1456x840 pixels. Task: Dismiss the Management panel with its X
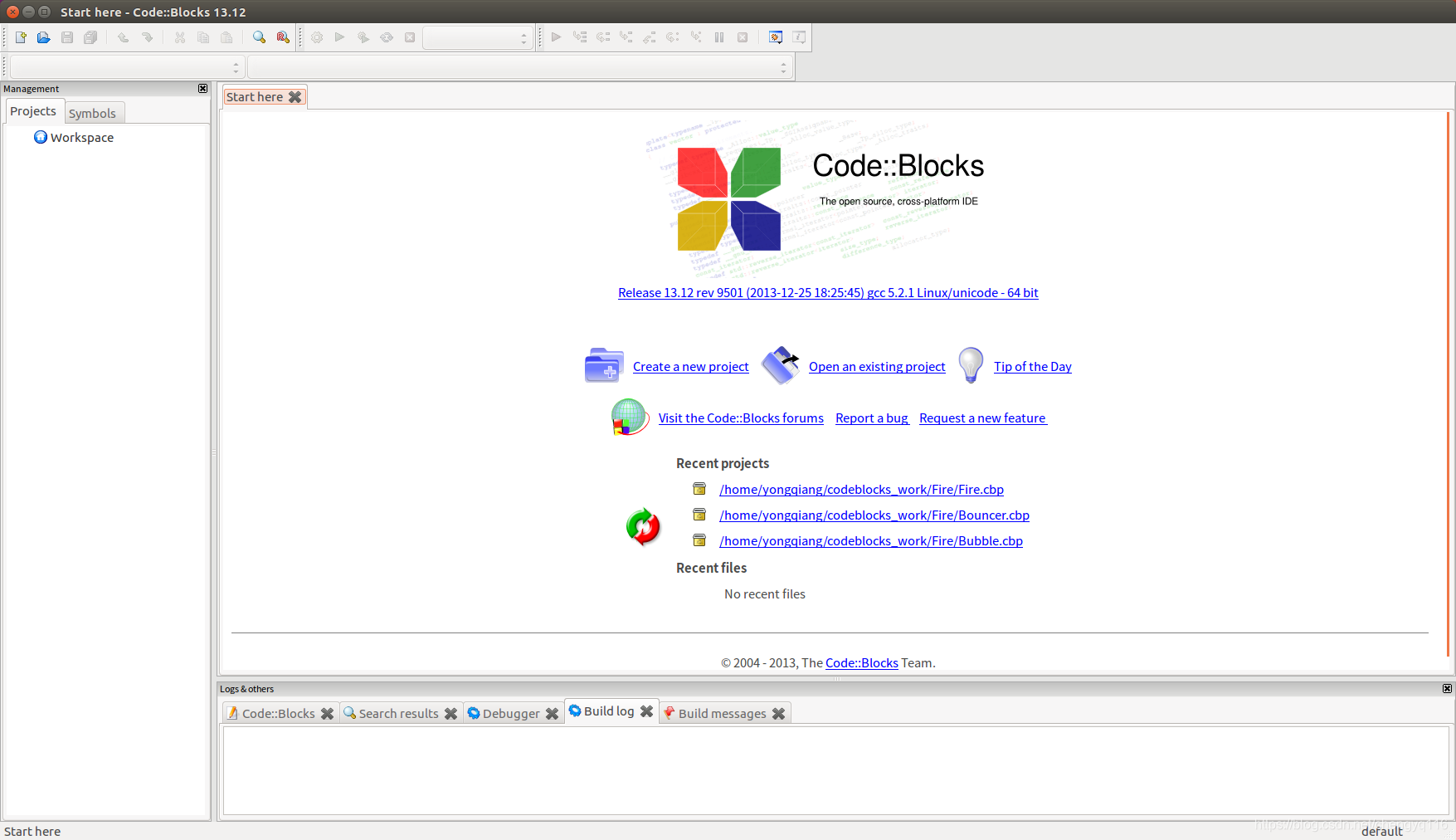tap(202, 88)
